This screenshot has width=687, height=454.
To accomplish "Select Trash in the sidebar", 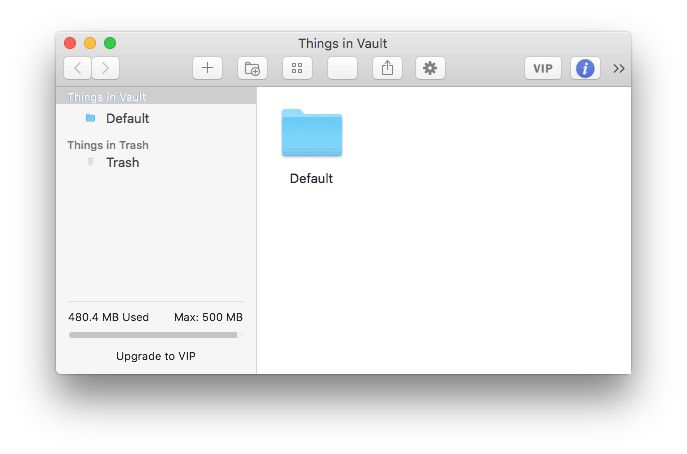I will point(122,162).
